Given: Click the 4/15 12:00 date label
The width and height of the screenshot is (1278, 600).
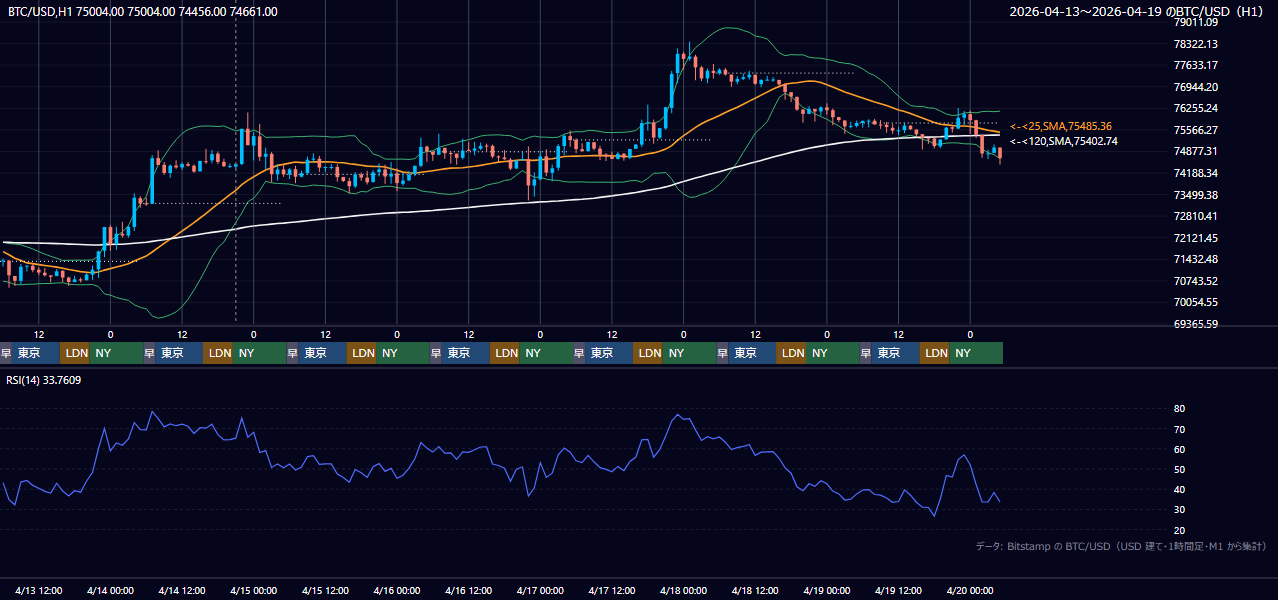Looking at the screenshot, I should pos(326,590).
